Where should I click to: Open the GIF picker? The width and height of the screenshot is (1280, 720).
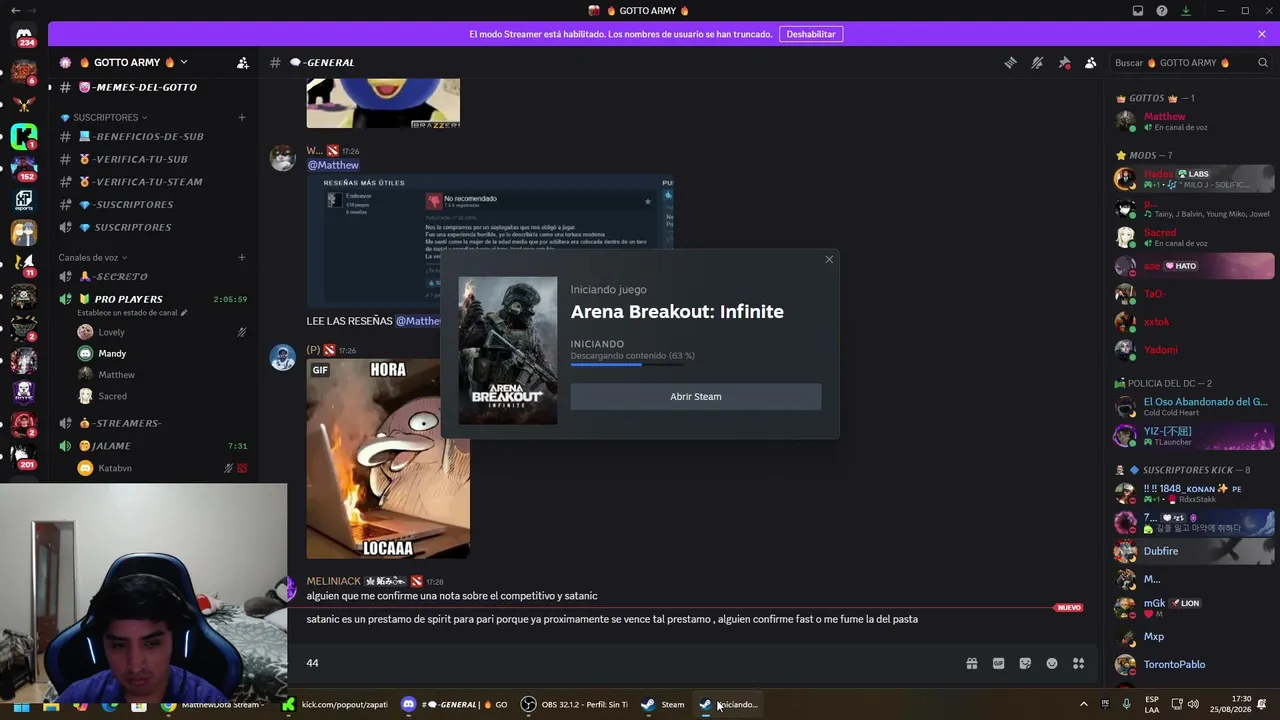pos(998,663)
